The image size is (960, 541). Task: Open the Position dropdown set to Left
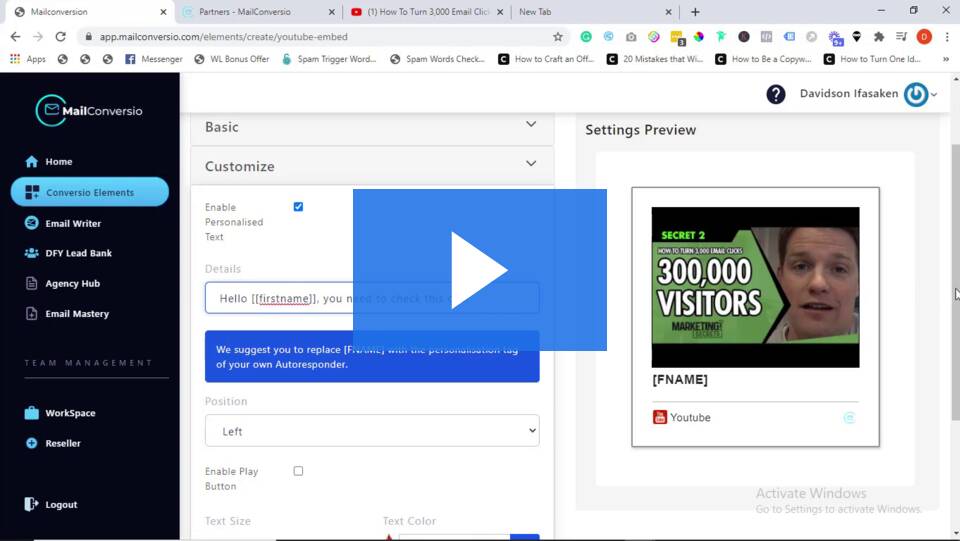[372, 431]
